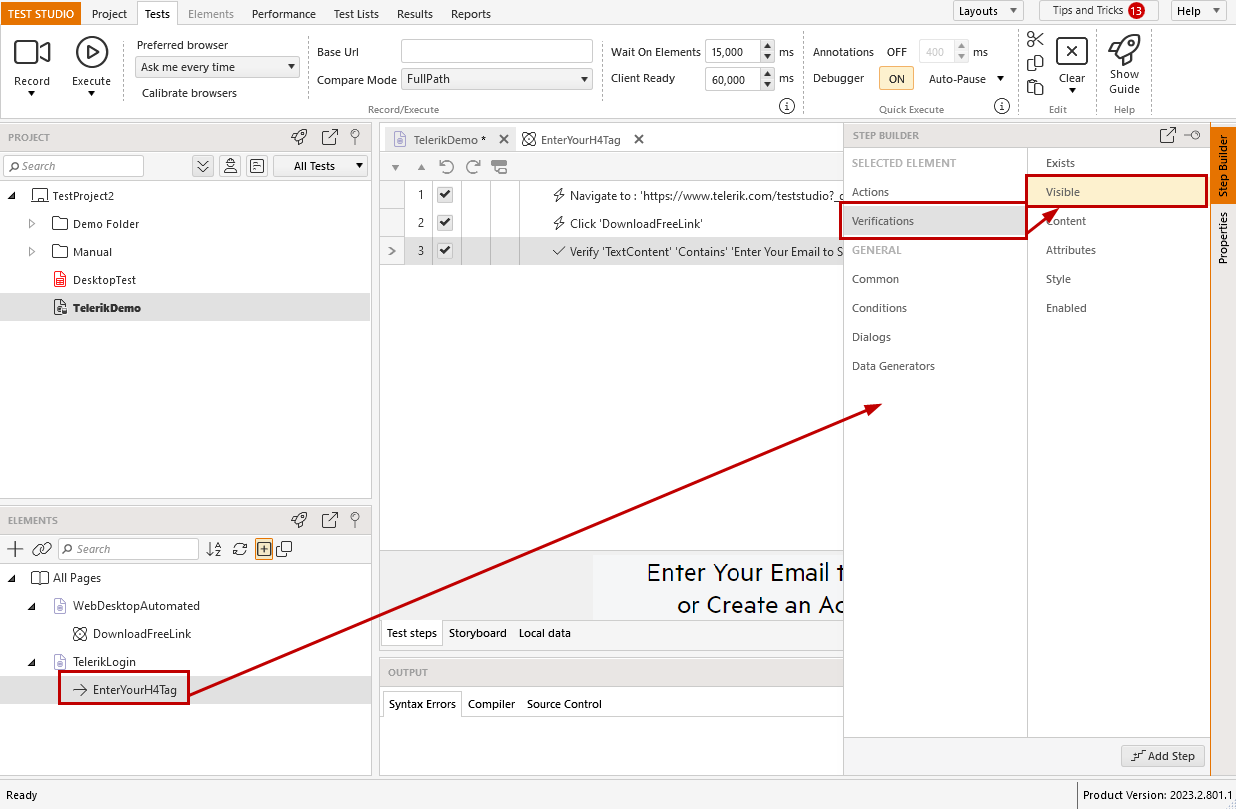Open the Compiler output tab

(491, 704)
